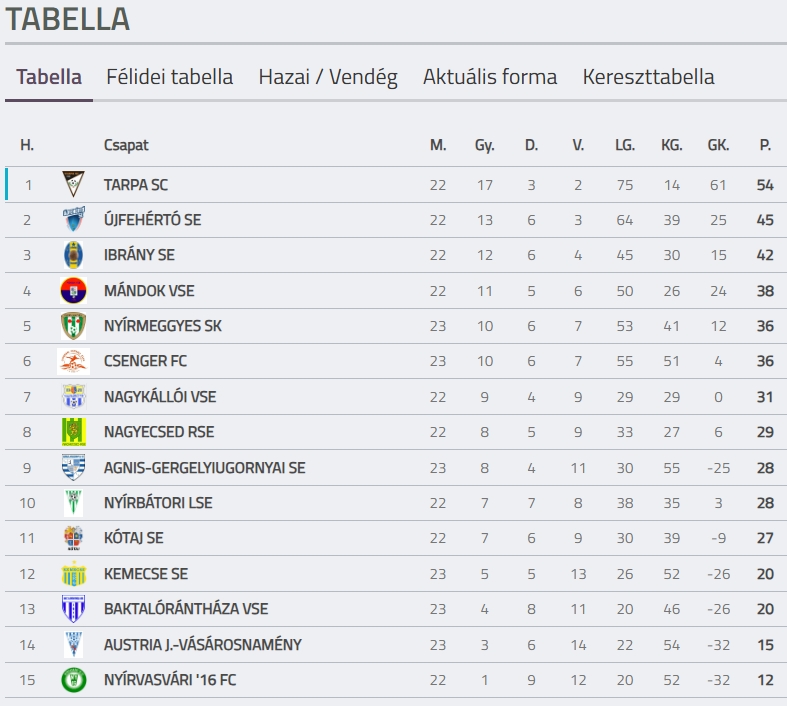This screenshot has width=787, height=706.
Task: Click the NYÍRBÁTORI LSE team name
Action: point(158,503)
